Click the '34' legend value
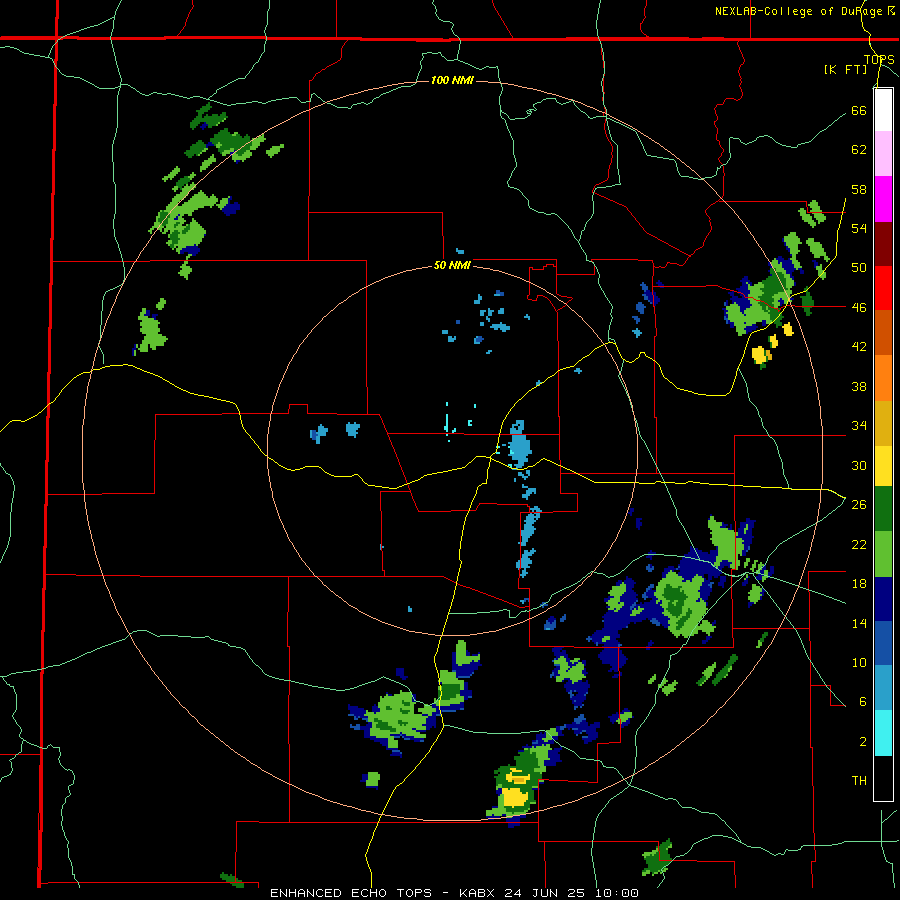This screenshot has height=900, width=900. (x=859, y=426)
